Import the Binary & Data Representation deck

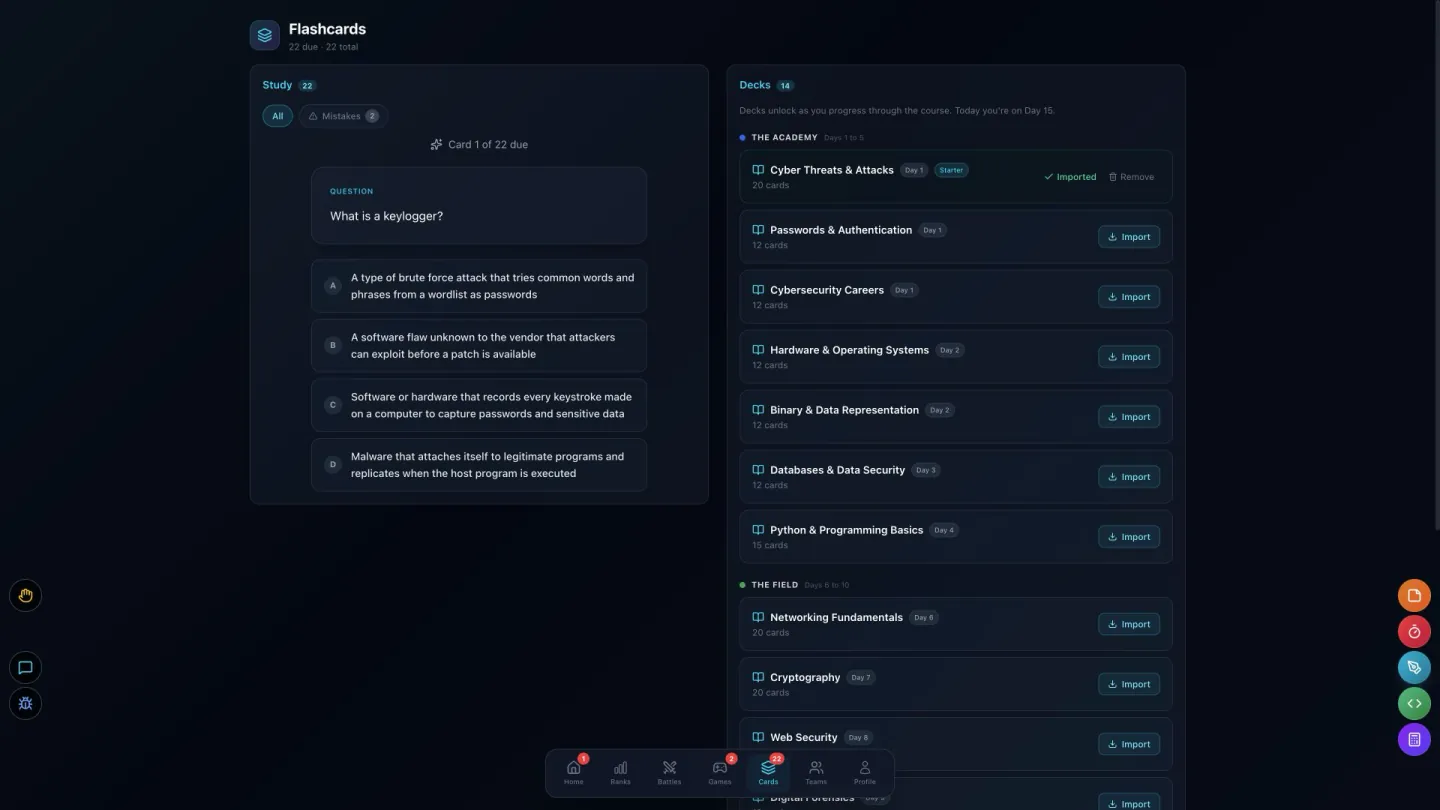tap(1129, 417)
